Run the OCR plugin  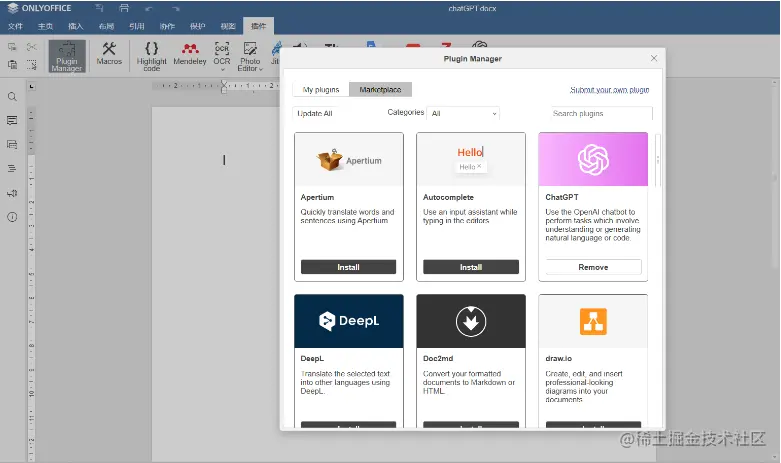tap(222, 53)
